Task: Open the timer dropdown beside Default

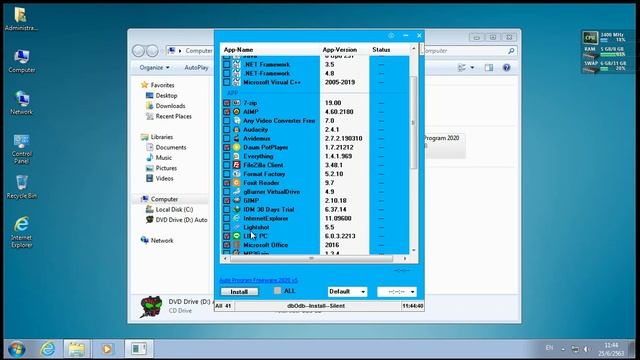Action: [397, 291]
